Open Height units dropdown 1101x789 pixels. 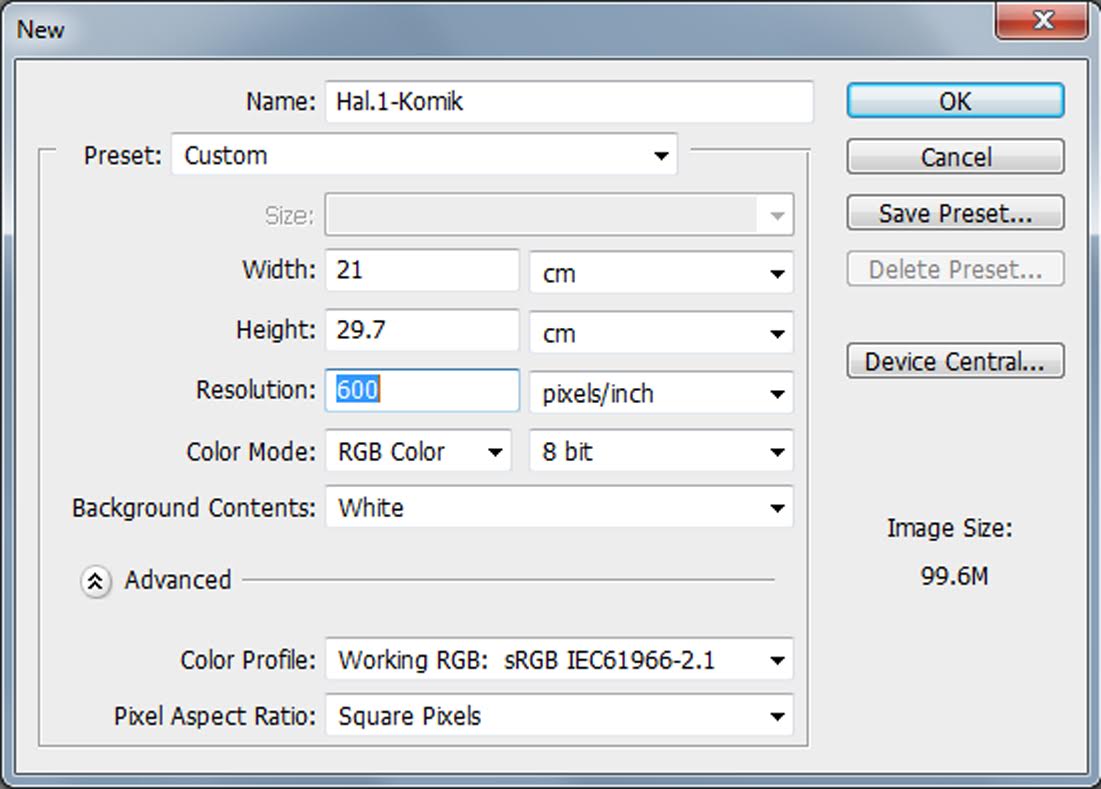click(660, 333)
